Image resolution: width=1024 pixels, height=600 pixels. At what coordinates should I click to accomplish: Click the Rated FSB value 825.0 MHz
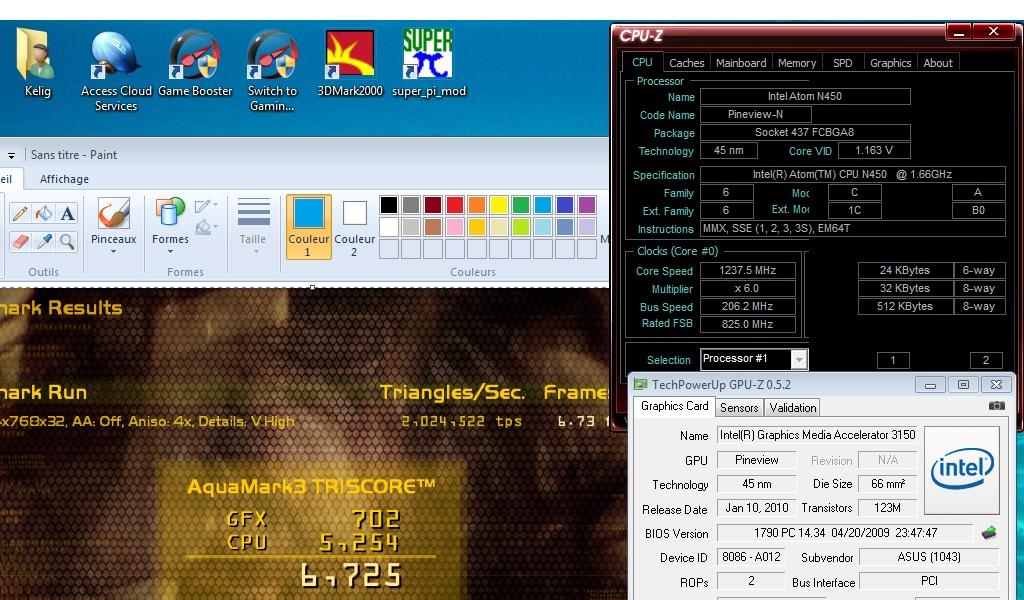[x=748, y=324]
